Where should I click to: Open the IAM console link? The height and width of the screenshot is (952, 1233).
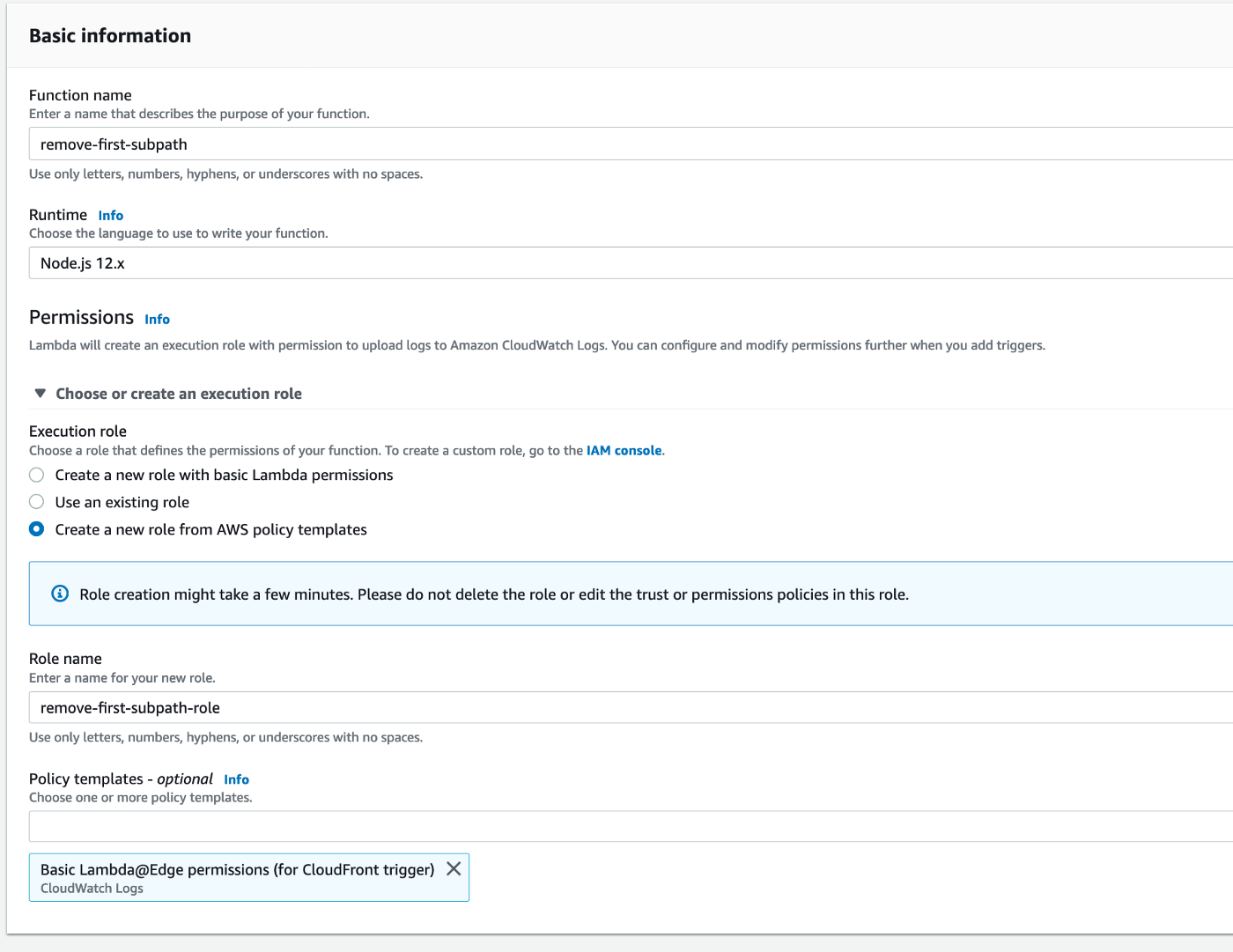pos(624,450)
